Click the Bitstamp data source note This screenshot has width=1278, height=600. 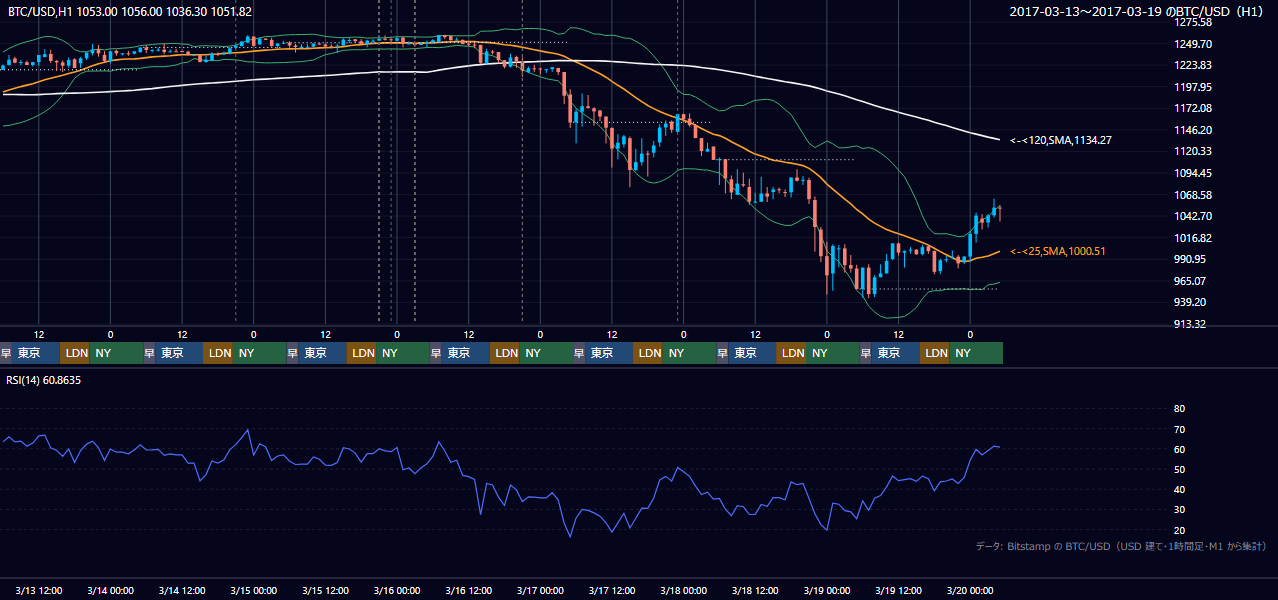pyautogui.click(x=1121, y=546)
